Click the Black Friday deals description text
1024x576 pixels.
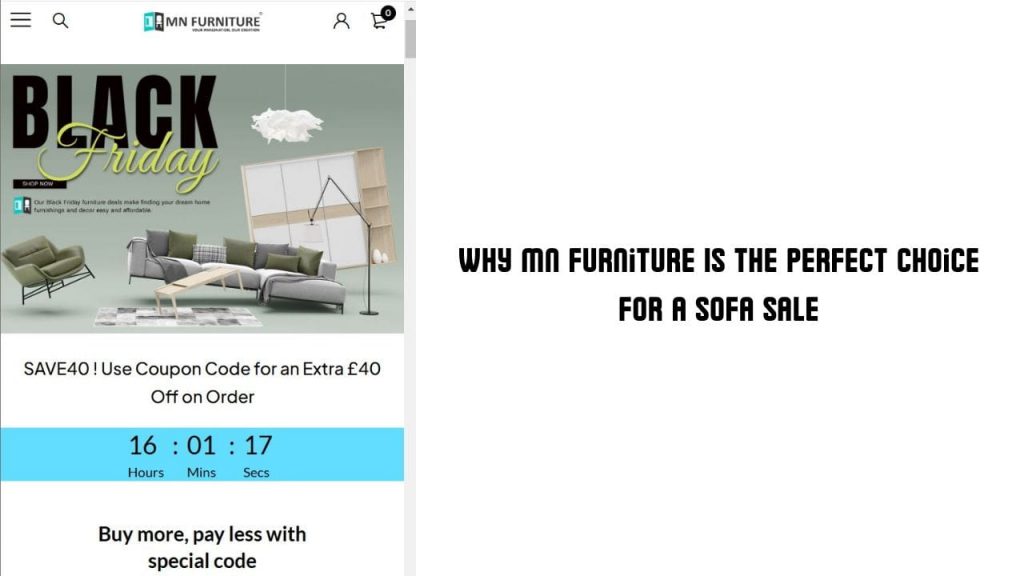(x=122, y=206)
